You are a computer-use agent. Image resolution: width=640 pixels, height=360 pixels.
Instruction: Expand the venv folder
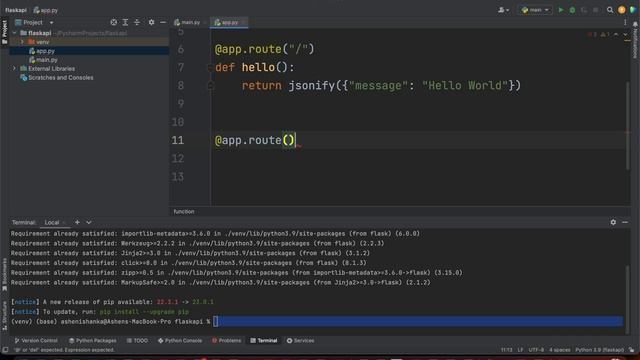click(x=22, y=42)
